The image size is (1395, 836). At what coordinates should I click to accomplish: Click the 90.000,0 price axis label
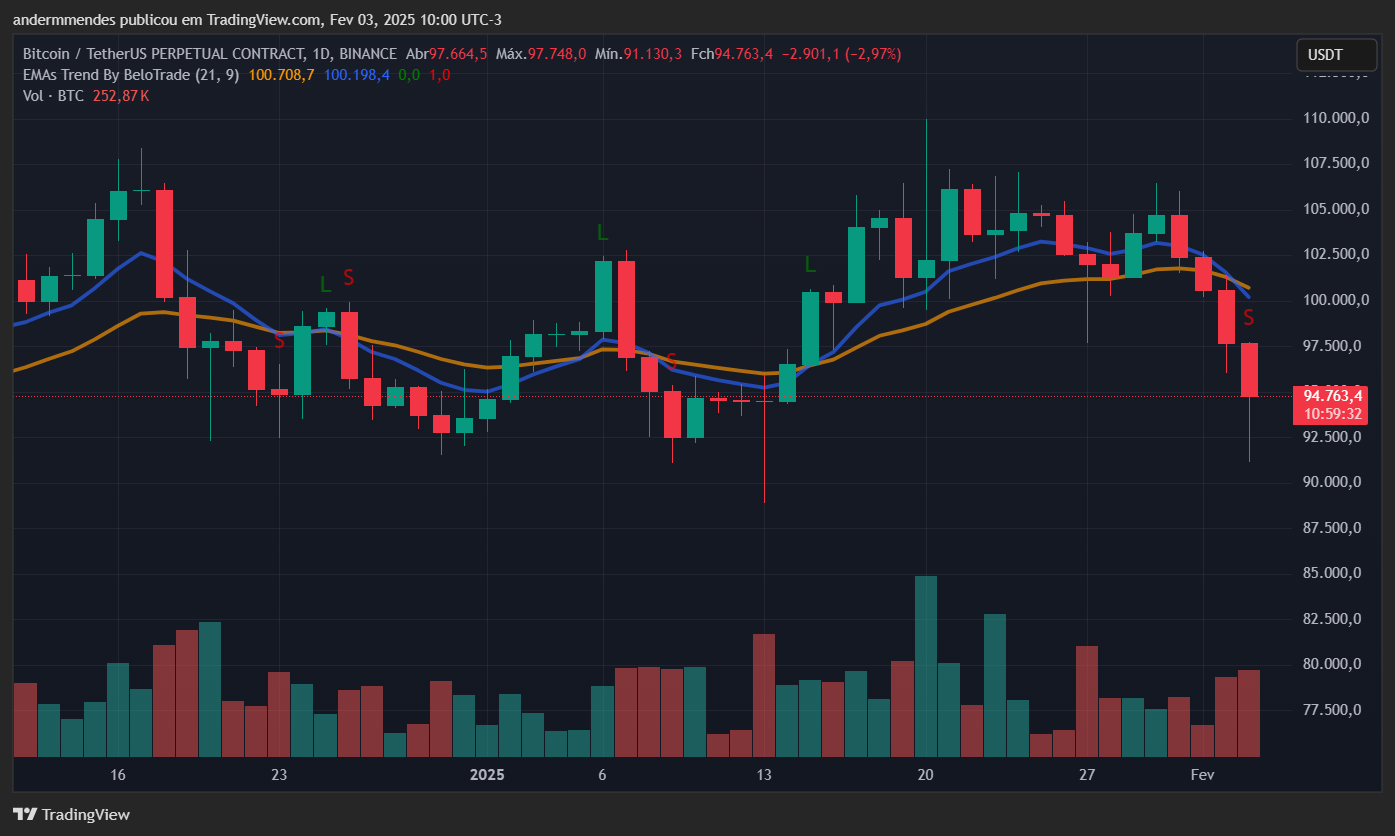point(1334,482)
